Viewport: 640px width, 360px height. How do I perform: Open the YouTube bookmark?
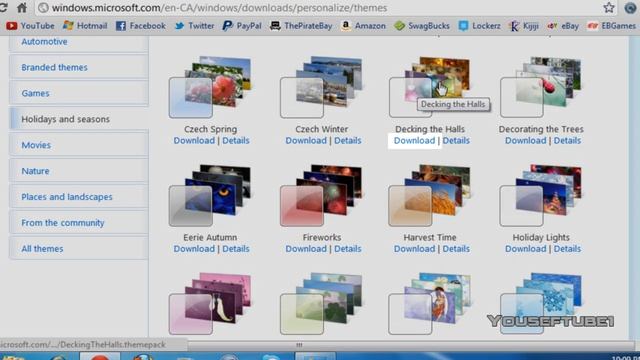pyautogui.click(x=30, y=26)
